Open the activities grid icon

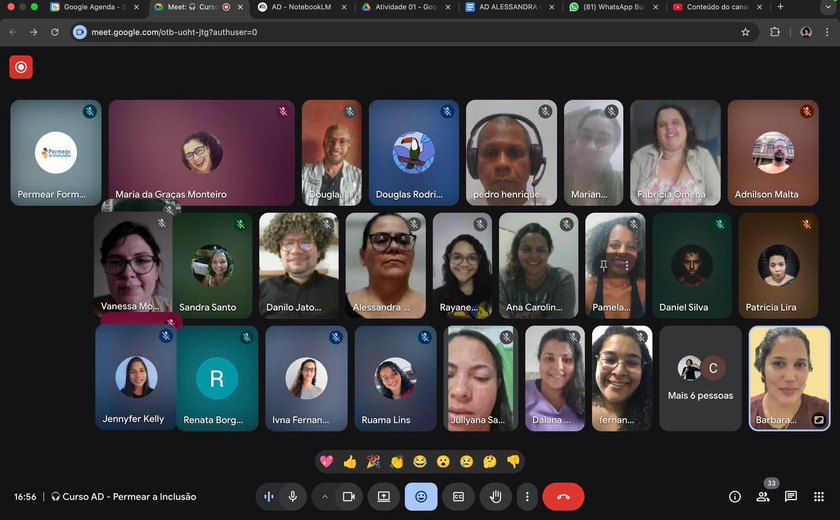pyautogui.click(x=819, y=496)
